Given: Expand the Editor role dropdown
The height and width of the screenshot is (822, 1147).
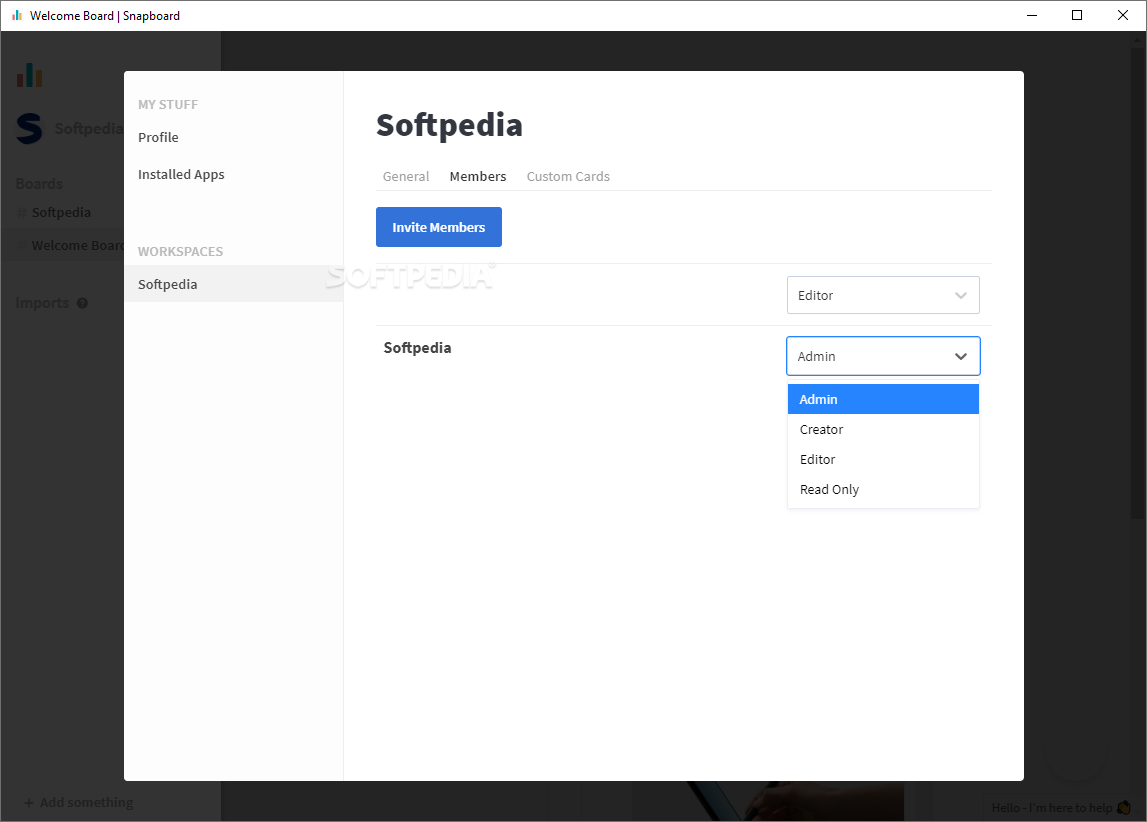Looking at the screenshot, I should tap(883, 295).
